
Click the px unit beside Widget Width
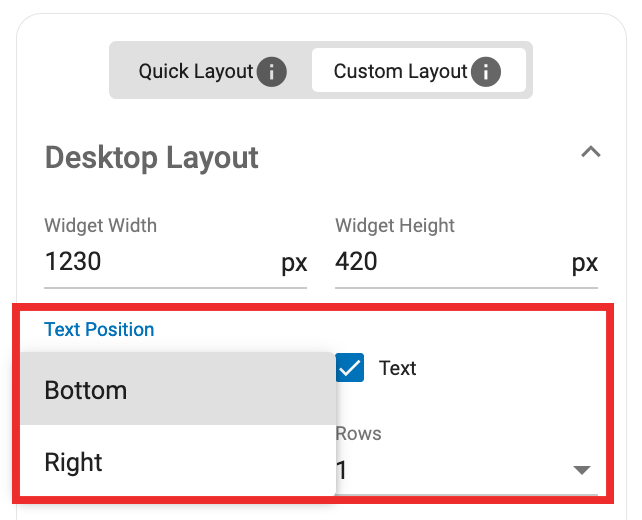point(294,263)
